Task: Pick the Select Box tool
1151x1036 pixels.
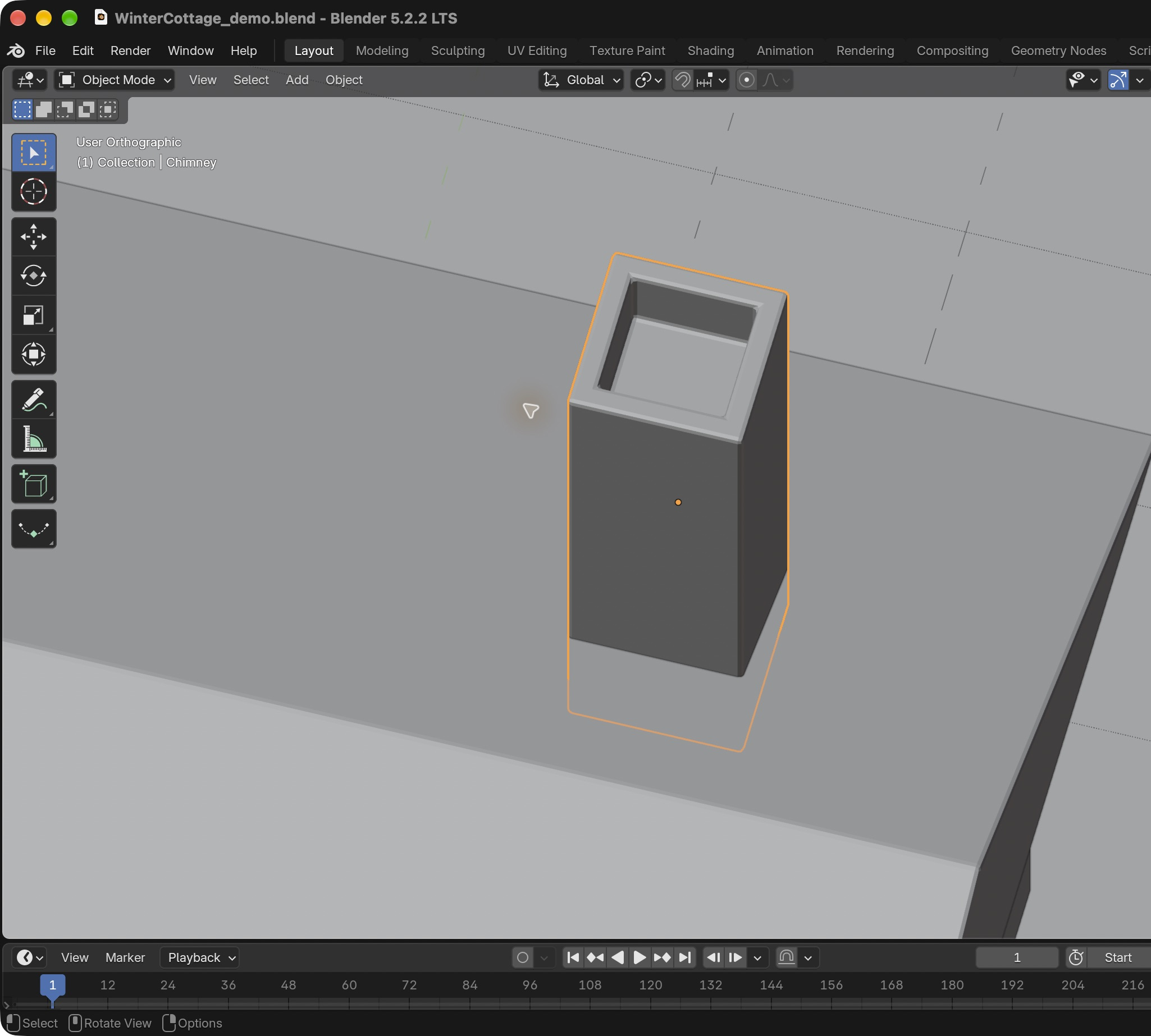Action: click(34, 153)
